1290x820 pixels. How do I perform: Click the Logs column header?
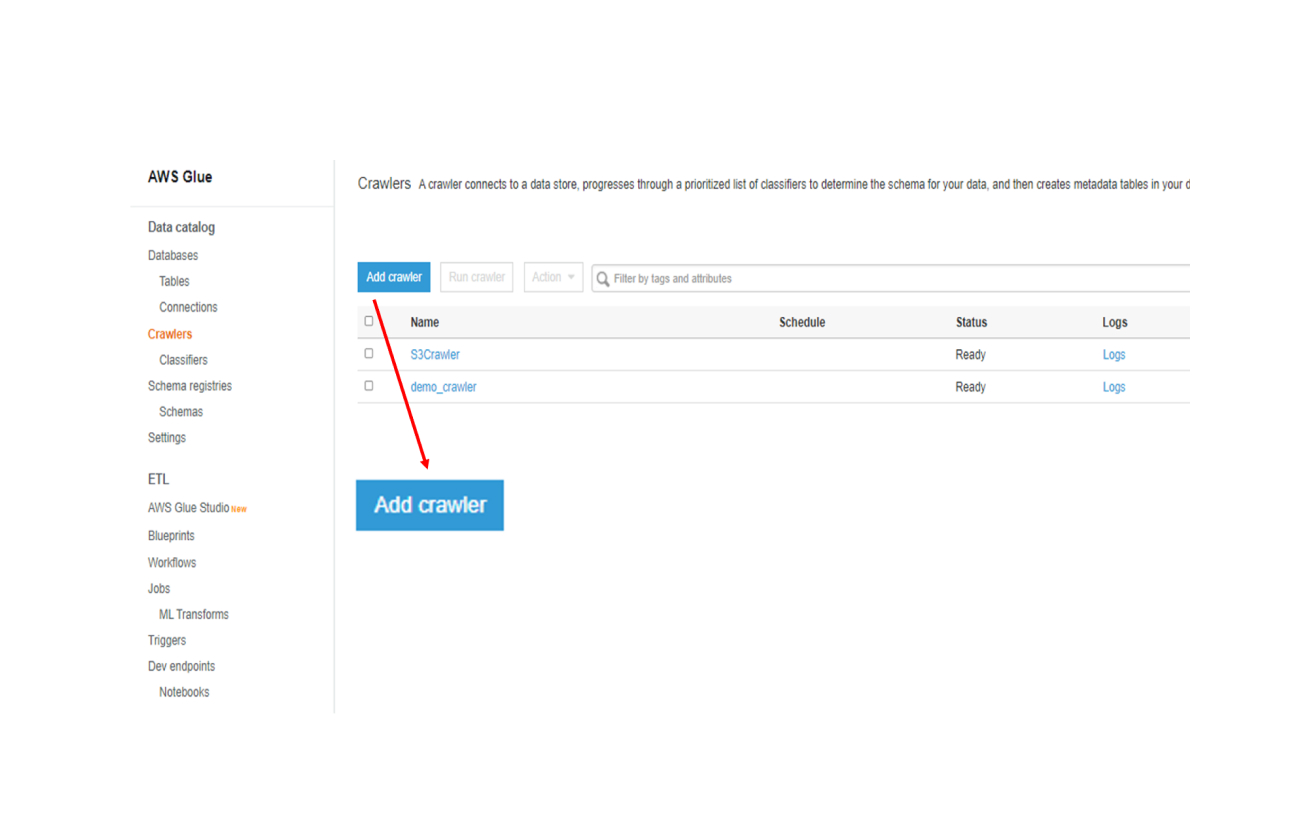tap(1115, 322)
